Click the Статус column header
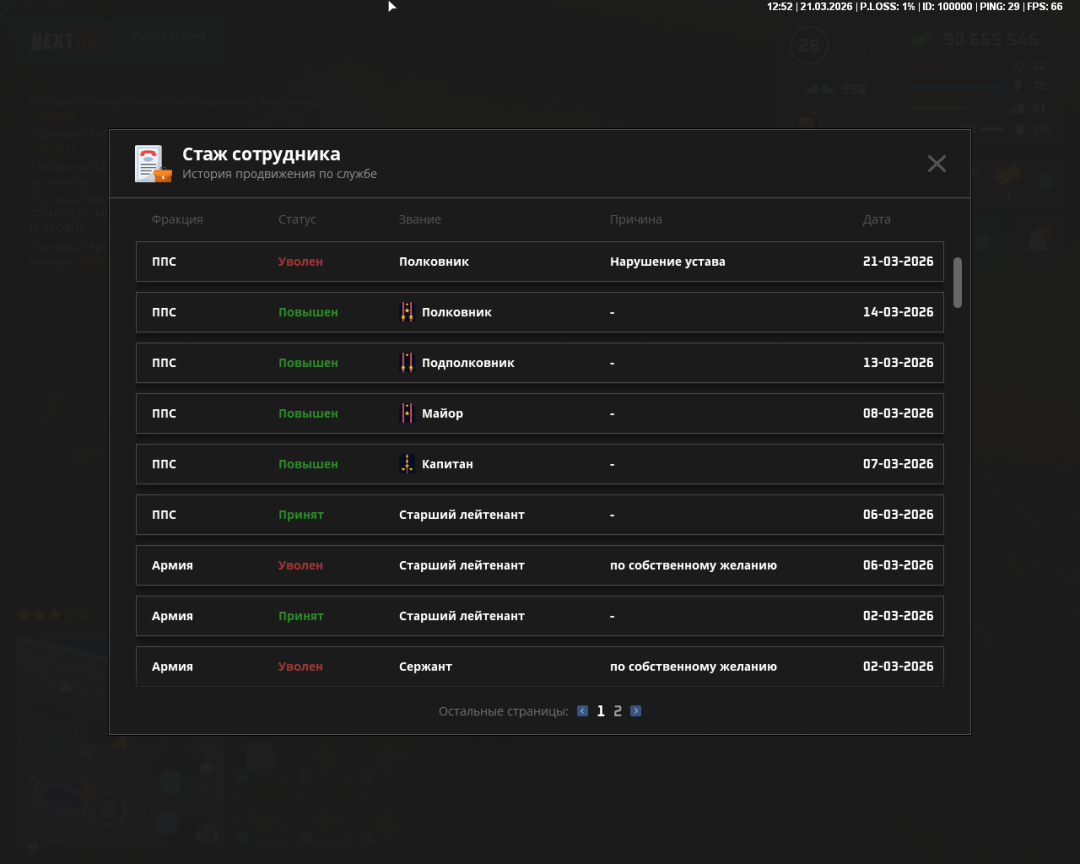The height and width of the screenshot is (864, 1080). pos(297,219)
